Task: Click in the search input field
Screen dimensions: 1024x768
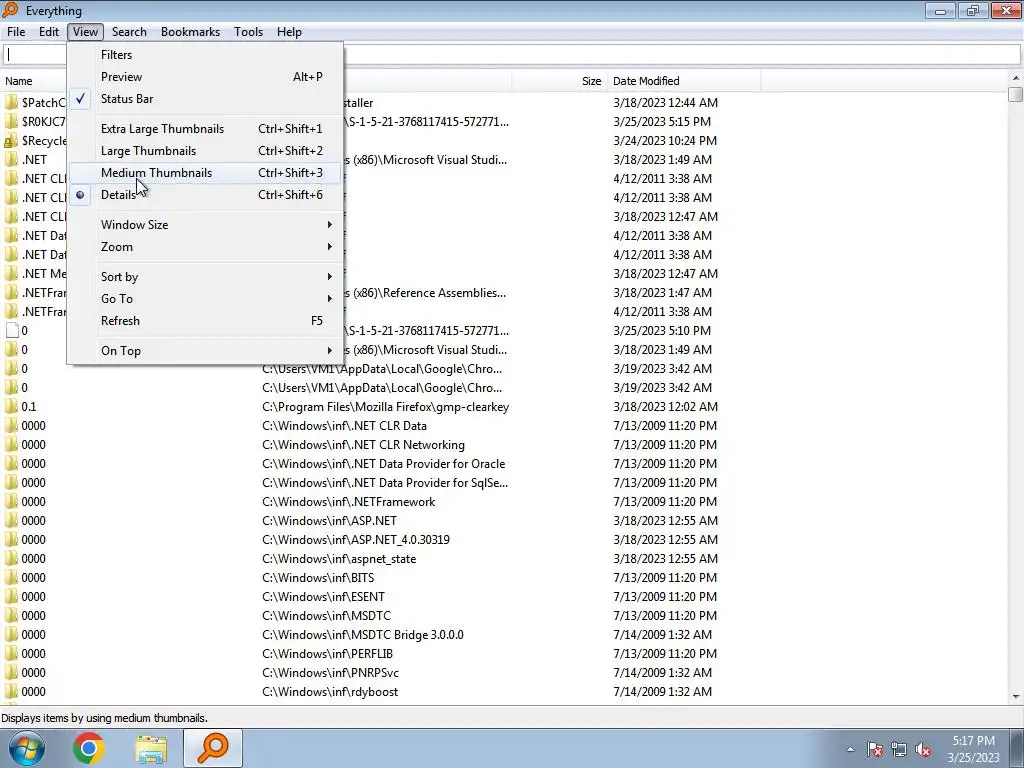Action: point(681,55)
